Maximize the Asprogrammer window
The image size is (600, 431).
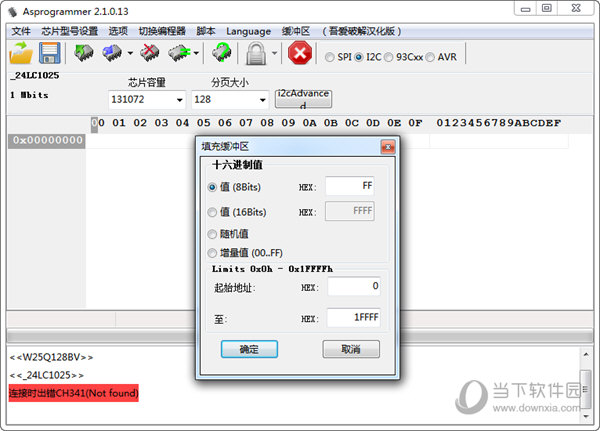pyautogui.click(x=547, y=8)
